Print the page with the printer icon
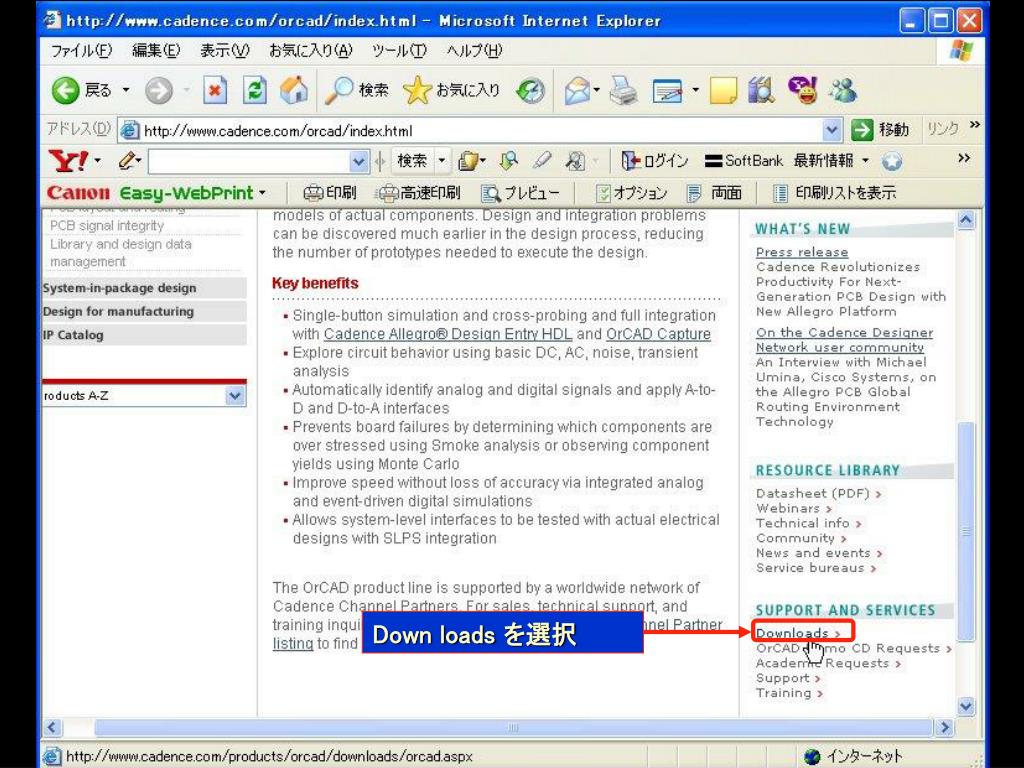 click(624, 91)
